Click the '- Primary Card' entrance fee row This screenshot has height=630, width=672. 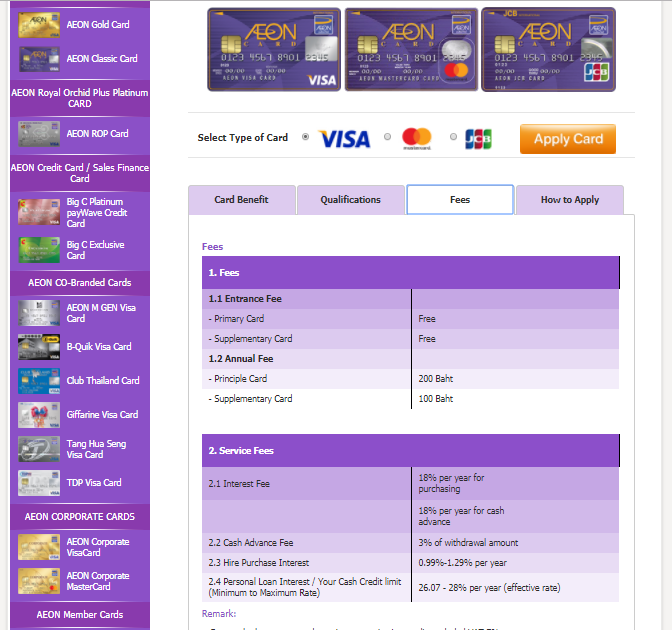(x=411, y=319)
